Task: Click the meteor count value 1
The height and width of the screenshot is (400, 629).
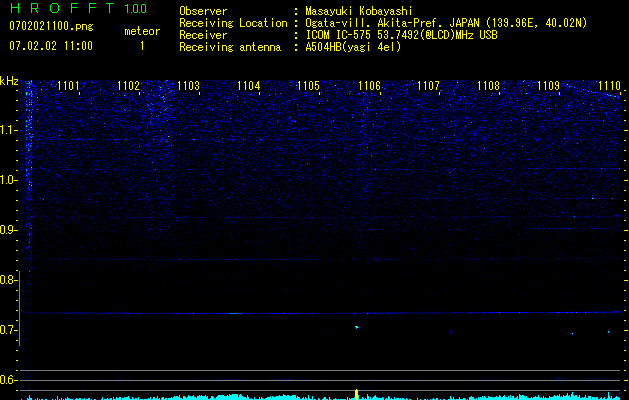Action: coord(142,46)
